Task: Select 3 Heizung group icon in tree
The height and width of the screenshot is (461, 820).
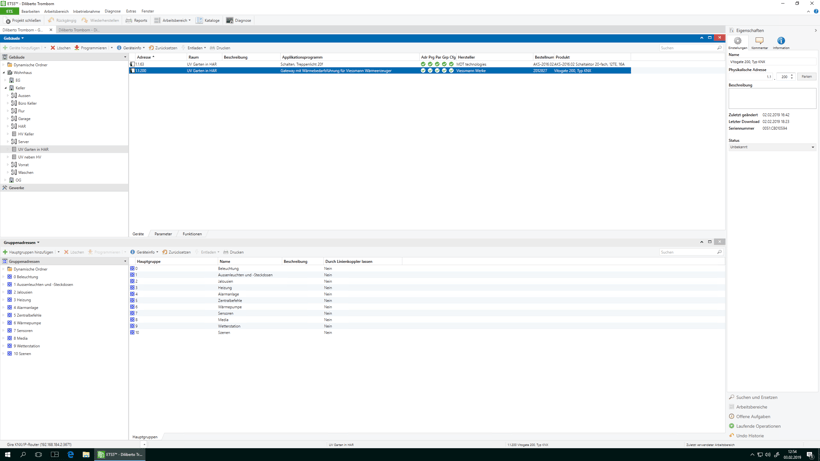Action: point(9,300)
